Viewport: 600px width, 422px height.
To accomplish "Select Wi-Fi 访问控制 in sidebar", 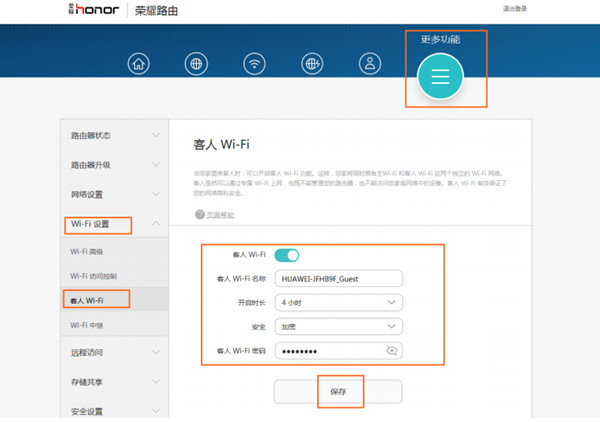I will click(100, 276).
